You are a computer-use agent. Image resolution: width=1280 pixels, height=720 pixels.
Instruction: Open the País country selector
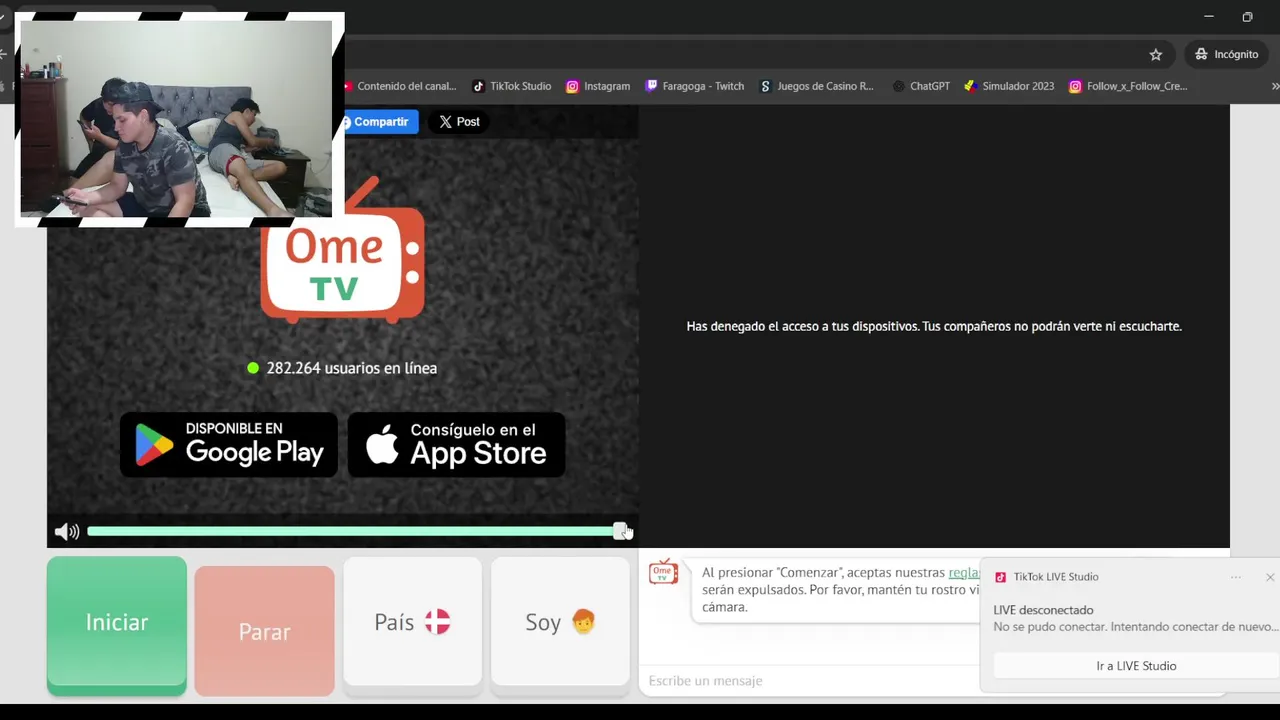pyautogui.click(x=412, y=622)
